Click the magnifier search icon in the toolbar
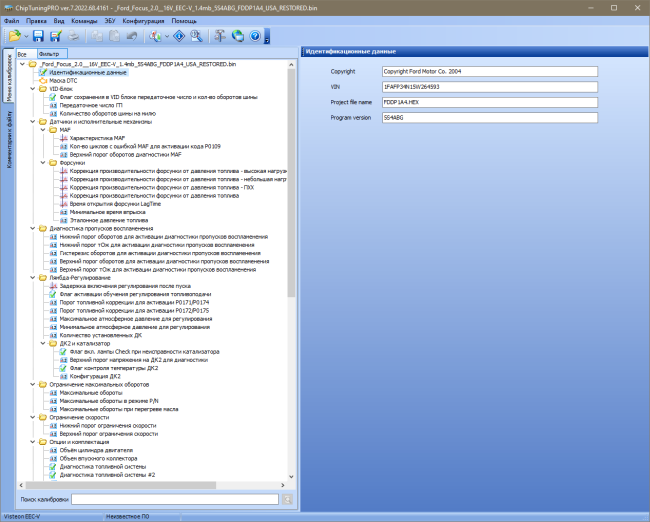This screenshot has width=650, height=522. click(196, 36)
